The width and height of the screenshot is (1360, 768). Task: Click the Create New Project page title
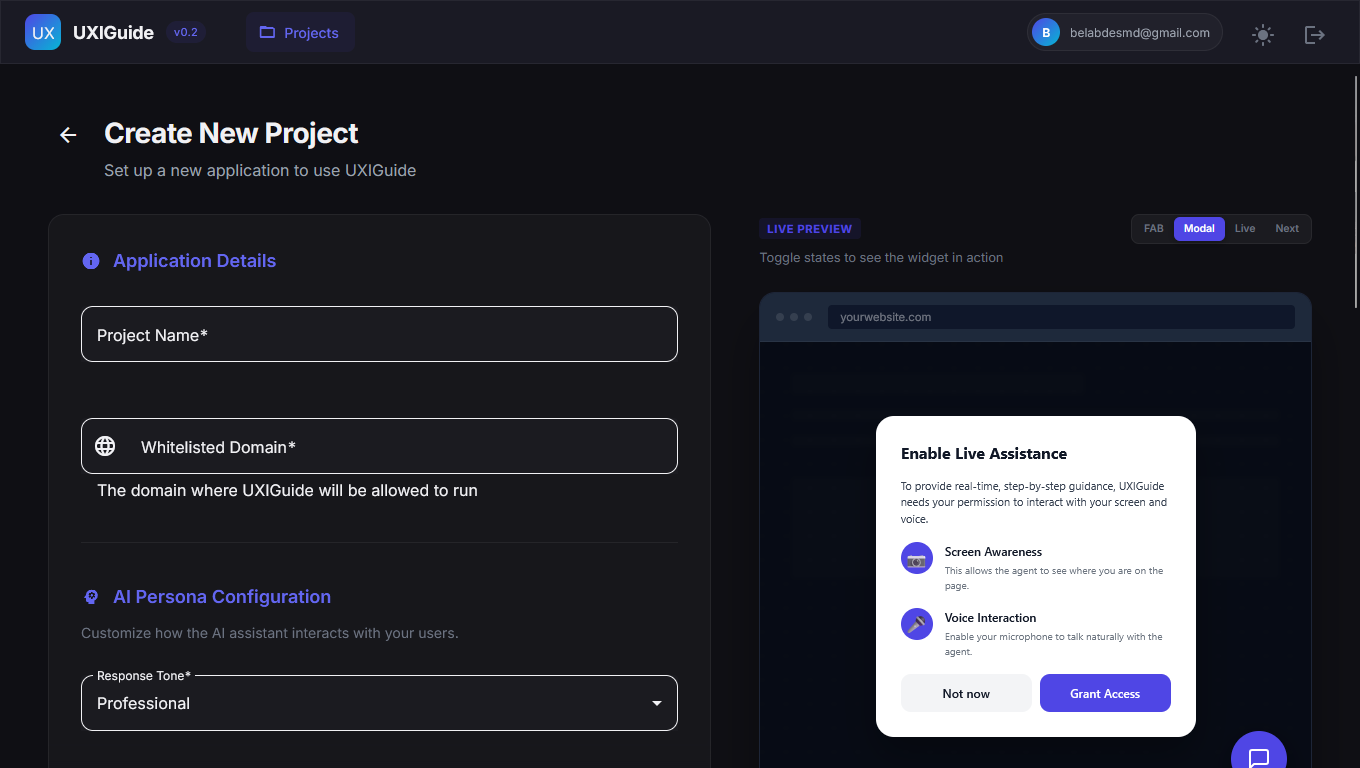click(231, 133)
